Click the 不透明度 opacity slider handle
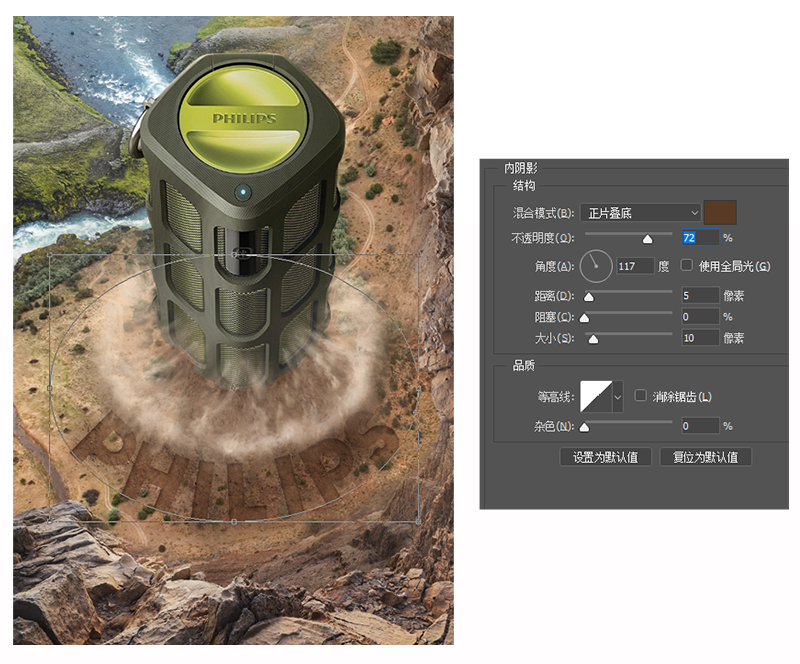The height and width of the screenshot is (664, 800). pos(647,239)
